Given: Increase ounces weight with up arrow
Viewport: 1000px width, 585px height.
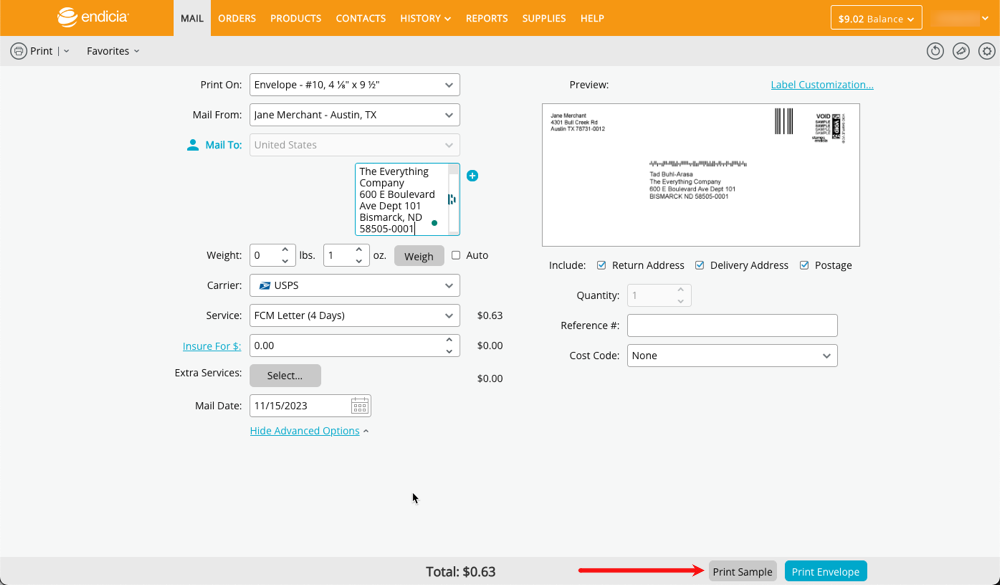Looking at the screenshot, I should [359, 249].
